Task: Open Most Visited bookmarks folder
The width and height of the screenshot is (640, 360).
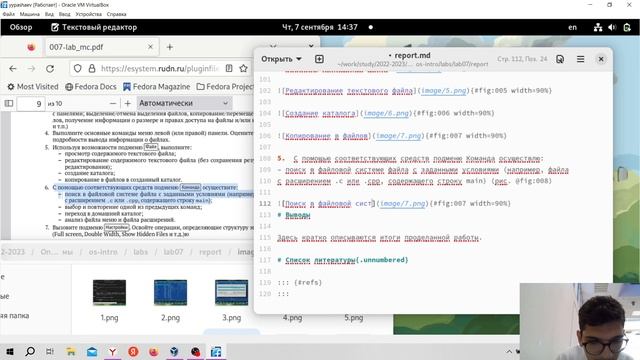Action: click(x=33, y=87)
